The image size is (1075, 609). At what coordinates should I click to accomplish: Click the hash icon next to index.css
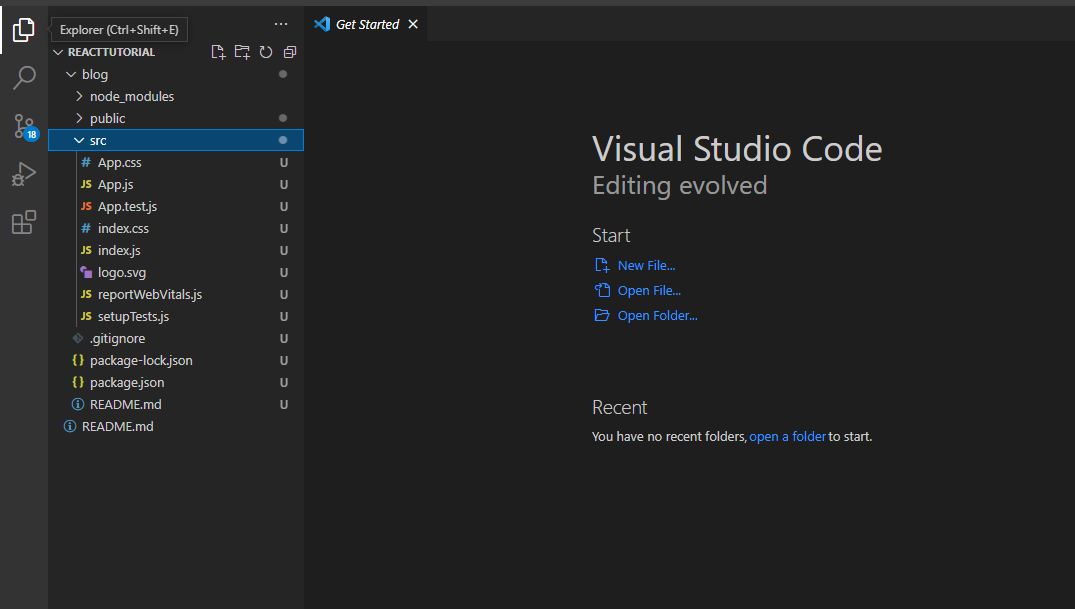click(86, 228)
